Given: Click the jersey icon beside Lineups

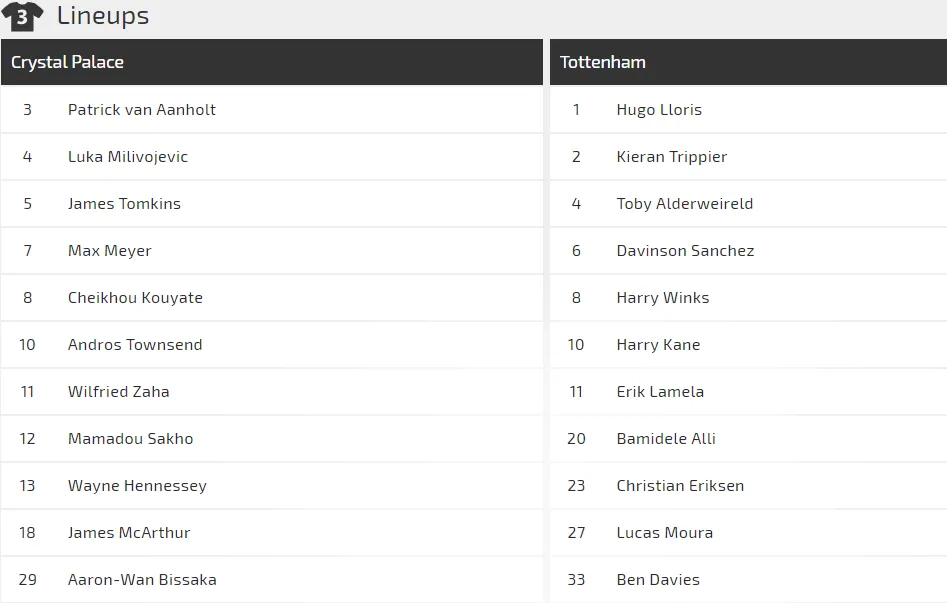Looking at the screenshot, I should tap(22, 16).
